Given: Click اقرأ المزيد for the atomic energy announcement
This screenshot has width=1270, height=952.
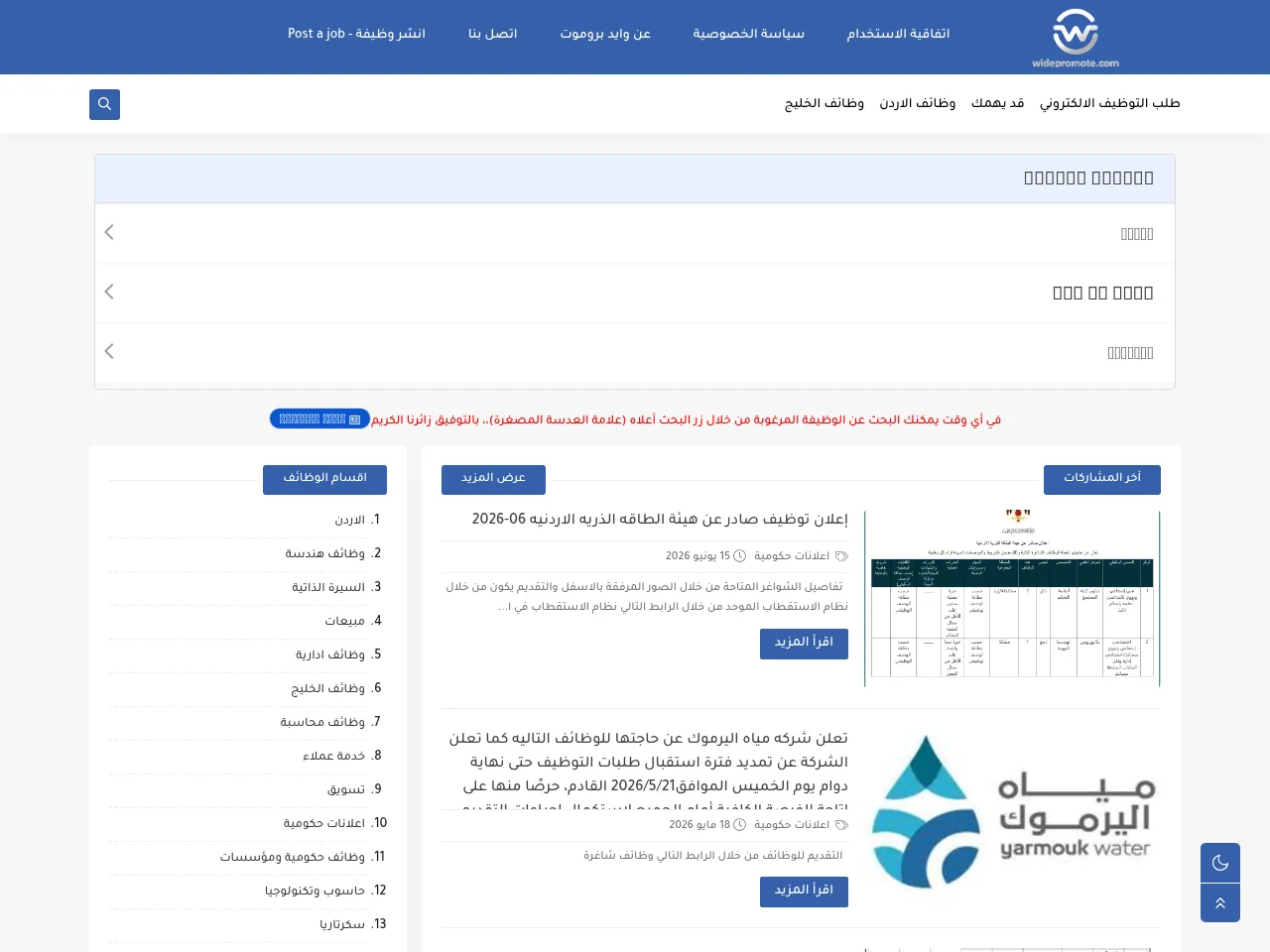Looking at the screenshot, I should [804, 644].
